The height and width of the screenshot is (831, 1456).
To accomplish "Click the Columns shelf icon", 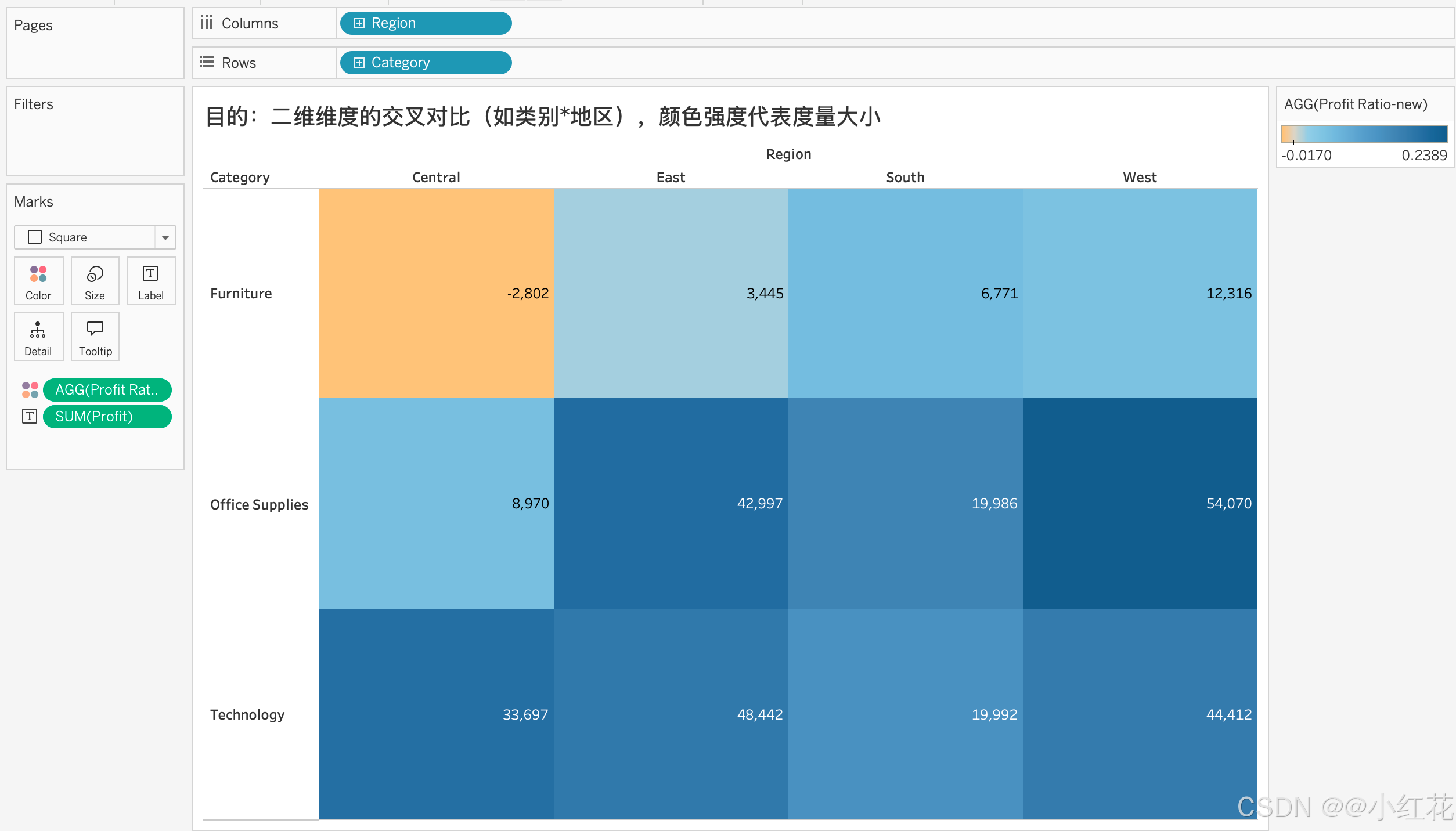I will click(x=207, y=23).
